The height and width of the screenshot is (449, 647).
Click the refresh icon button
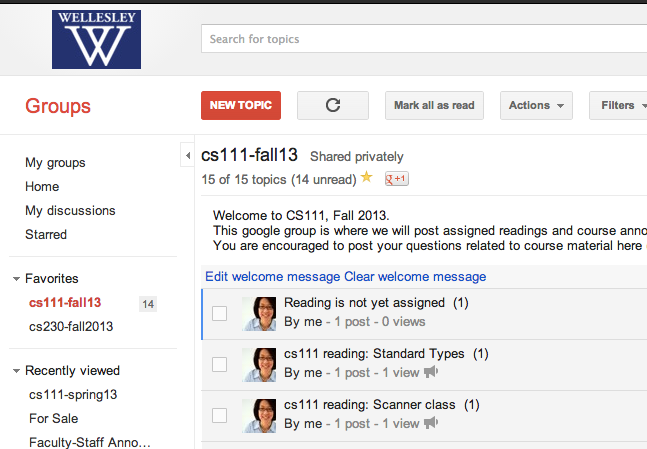click(x=333, y=105)
